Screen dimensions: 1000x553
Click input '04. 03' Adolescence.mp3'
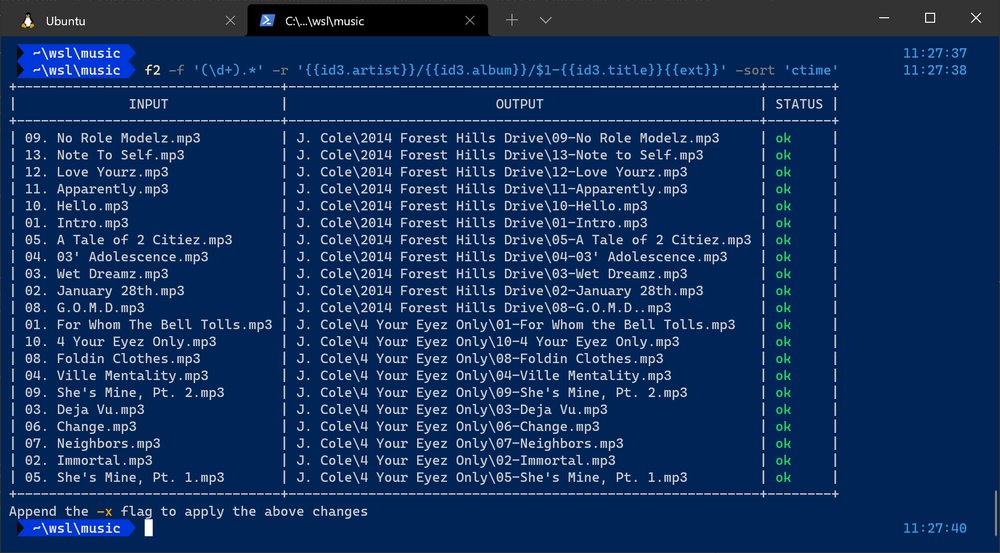click(x=117, y=256)
